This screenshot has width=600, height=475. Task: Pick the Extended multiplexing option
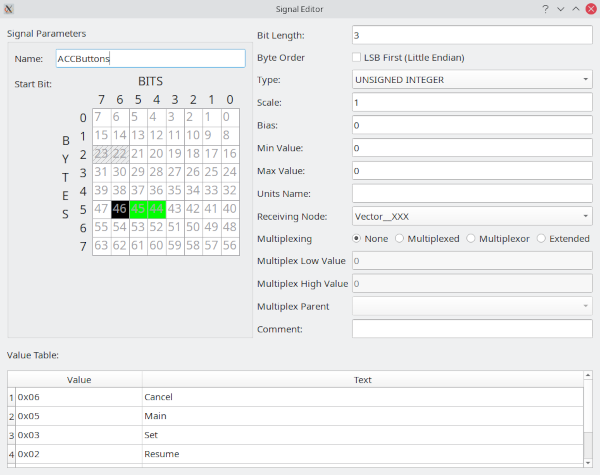(541, 238)
